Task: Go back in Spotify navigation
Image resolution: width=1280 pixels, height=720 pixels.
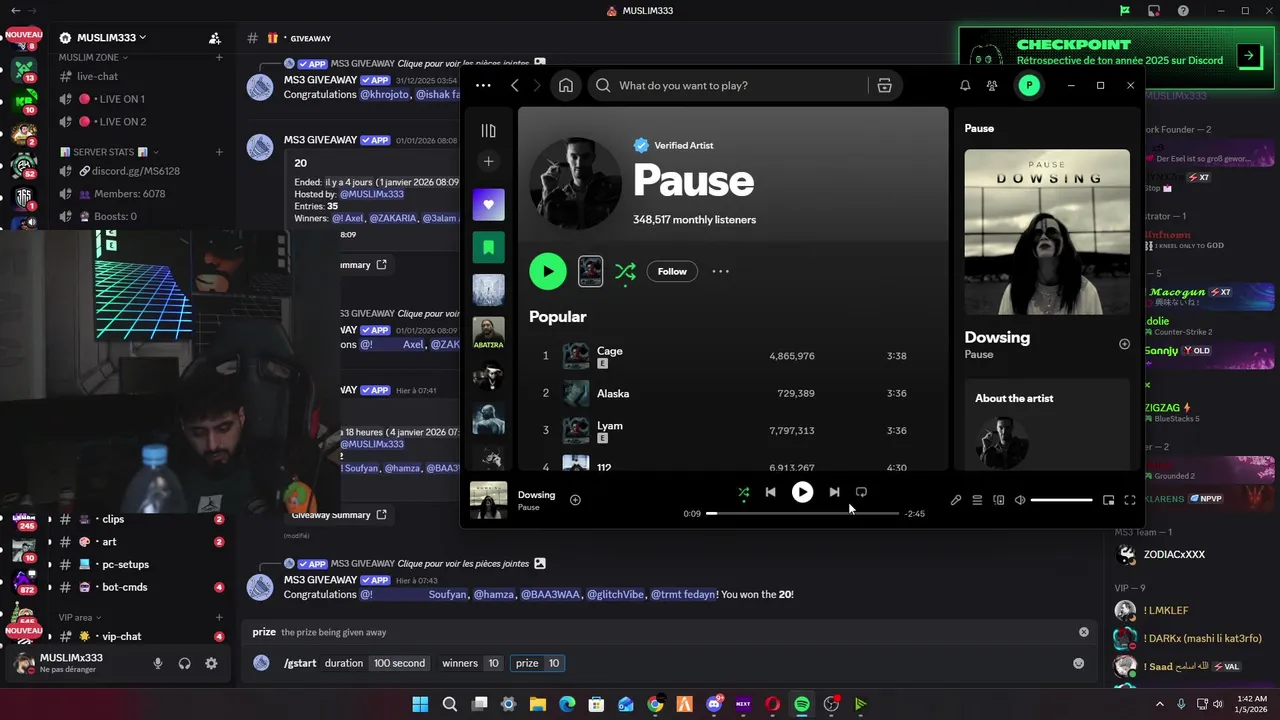Action: pos(515,86)
